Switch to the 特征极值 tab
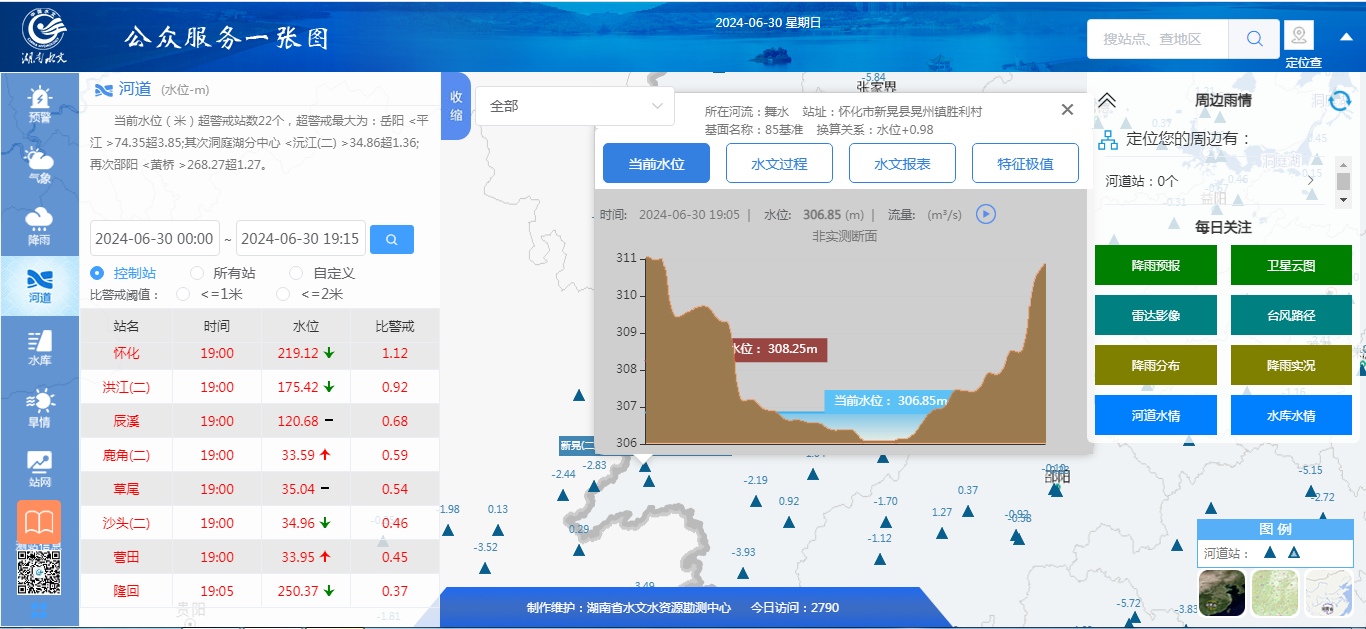The width and height of the screenshot is (1366, 629). pos(1025,163)
